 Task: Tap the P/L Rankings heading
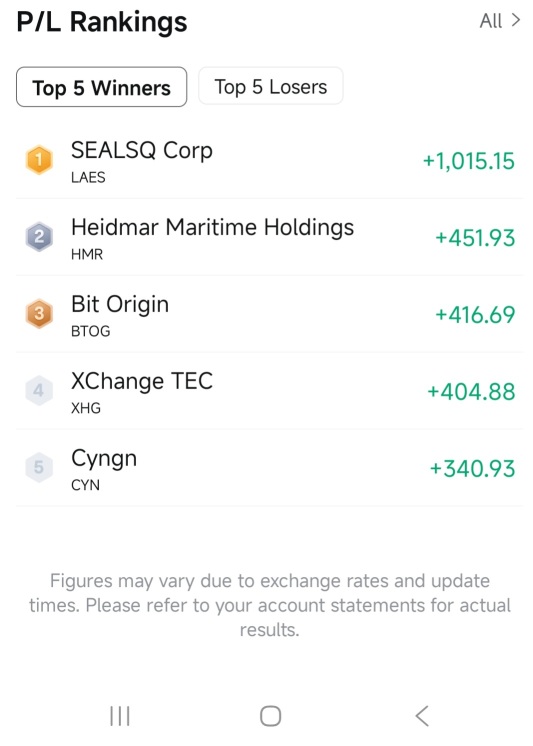click(102, 22)
